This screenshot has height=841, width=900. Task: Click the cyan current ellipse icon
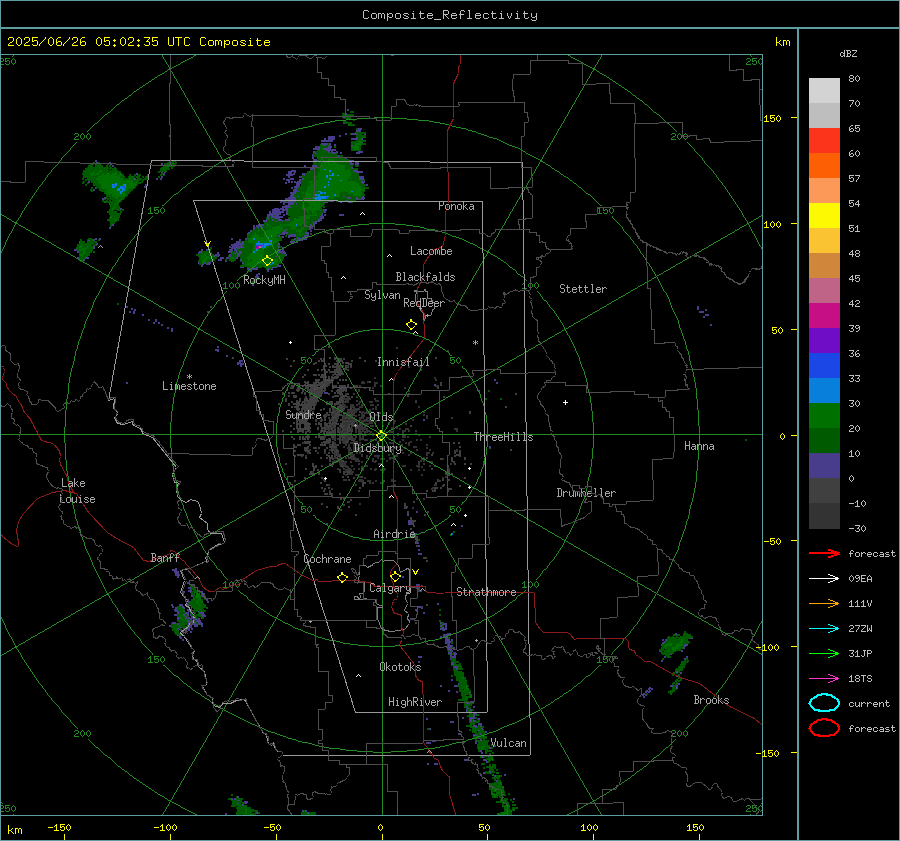[x=824, y=703]
